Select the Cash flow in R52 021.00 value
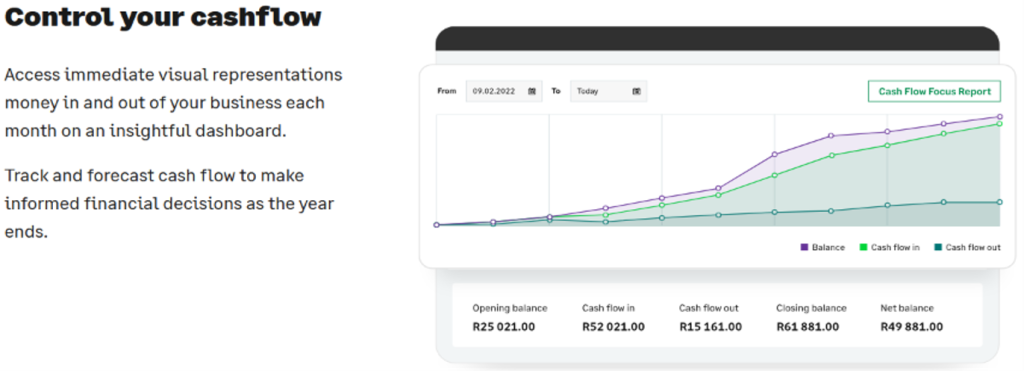The image size is (1024, 371). (613, 327)
